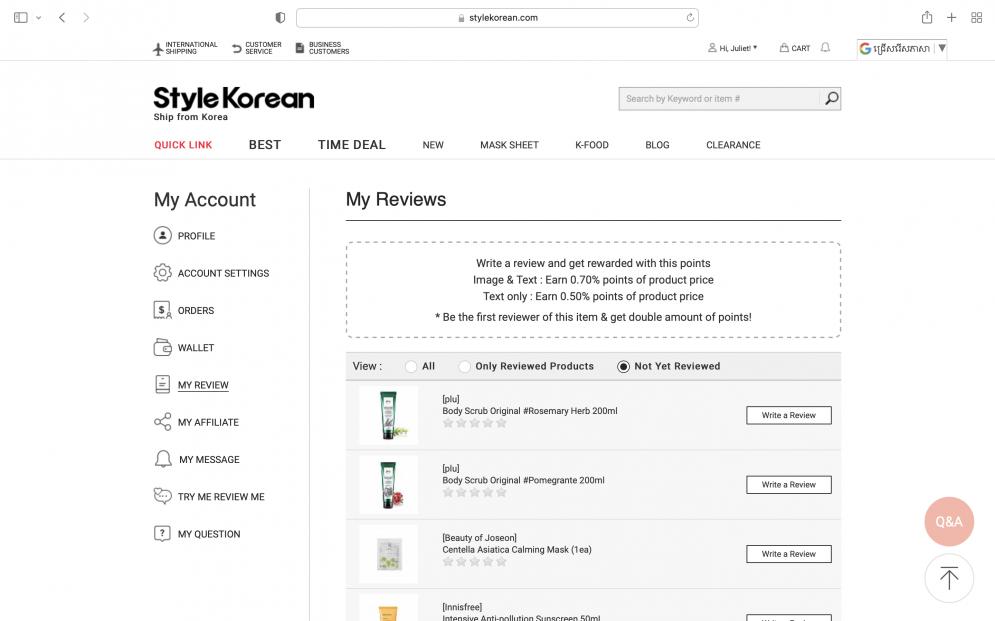
Task: Open the MASK SHEET section
Action: pos(509,145)
